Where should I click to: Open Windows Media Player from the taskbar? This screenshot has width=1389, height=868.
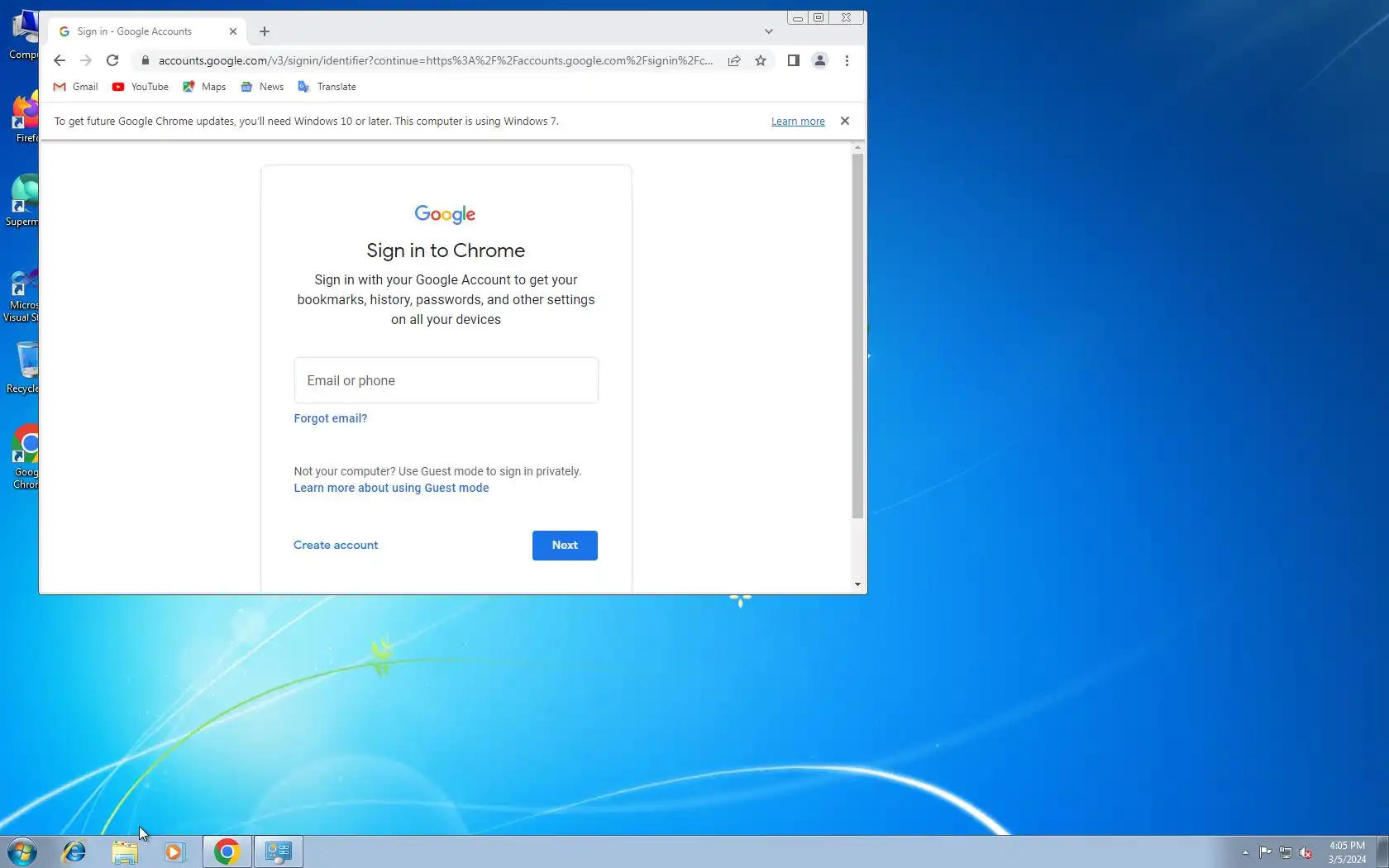175,851
